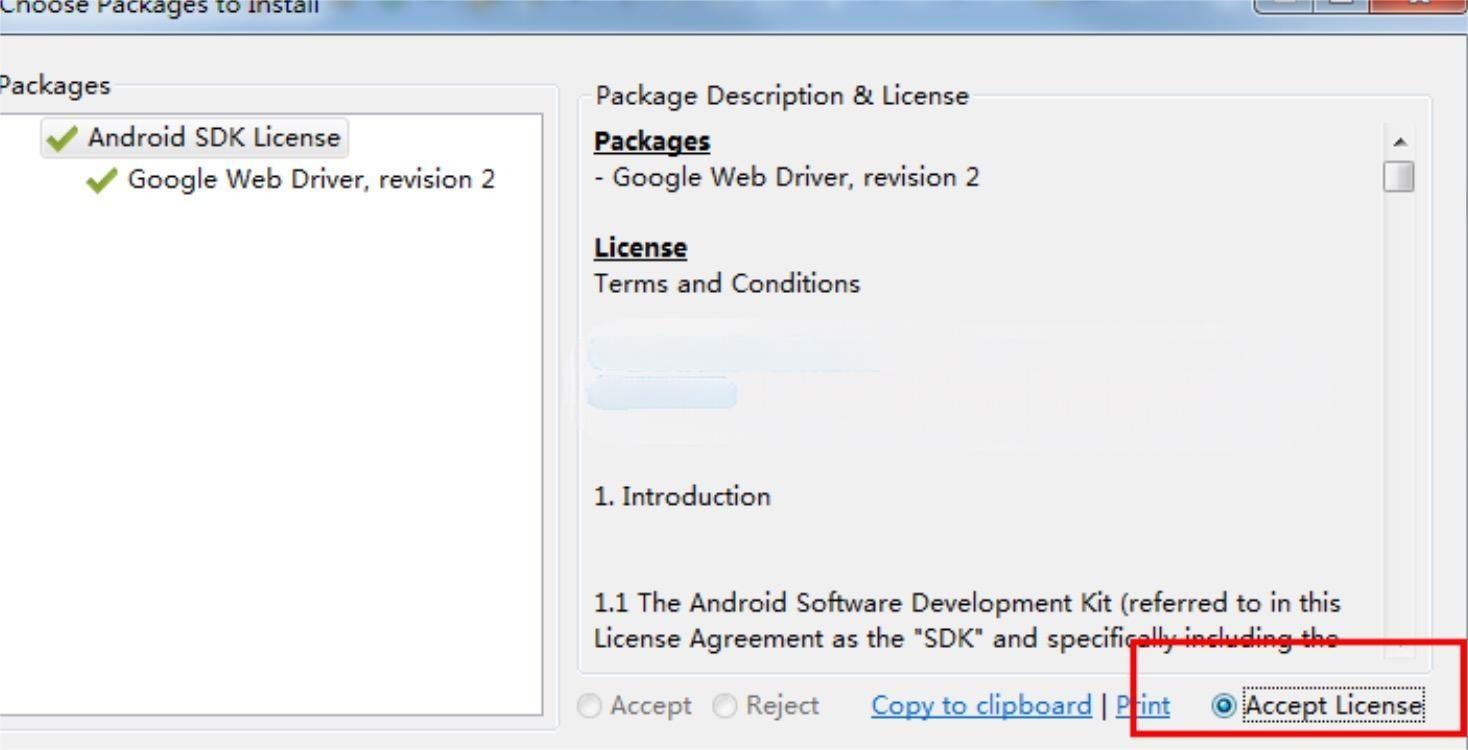Viewport: 1468px width, 750px height.
Task: Click the license text scrollbar thumb
Action: (x=1399, y=177)
